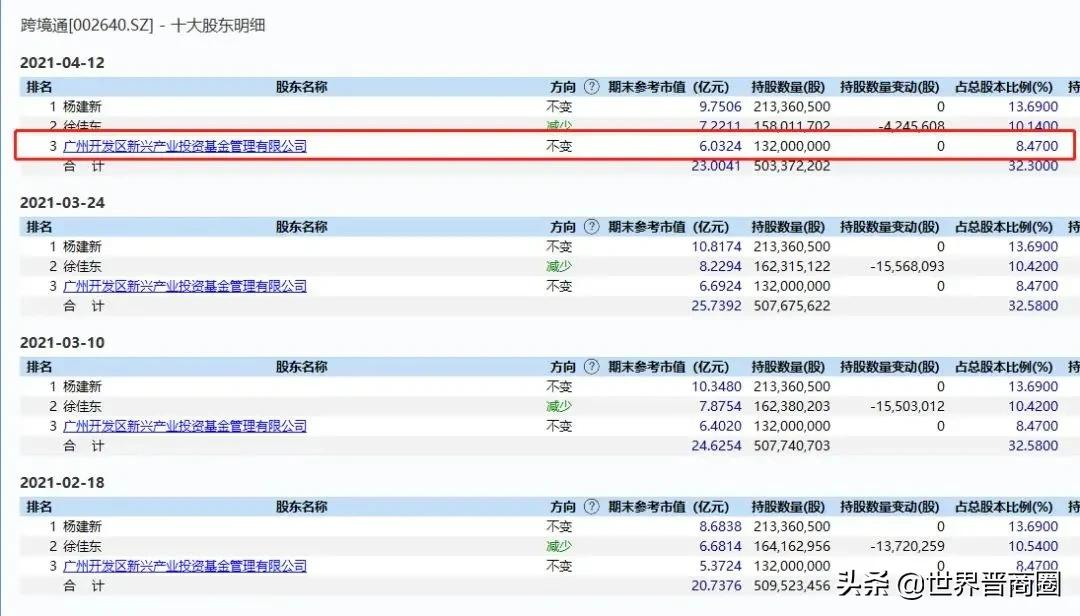Click 减少 direction in 2021-03-10 table
The width and height of the screenshot is (1080, 616).
click(x=559, y=407)
